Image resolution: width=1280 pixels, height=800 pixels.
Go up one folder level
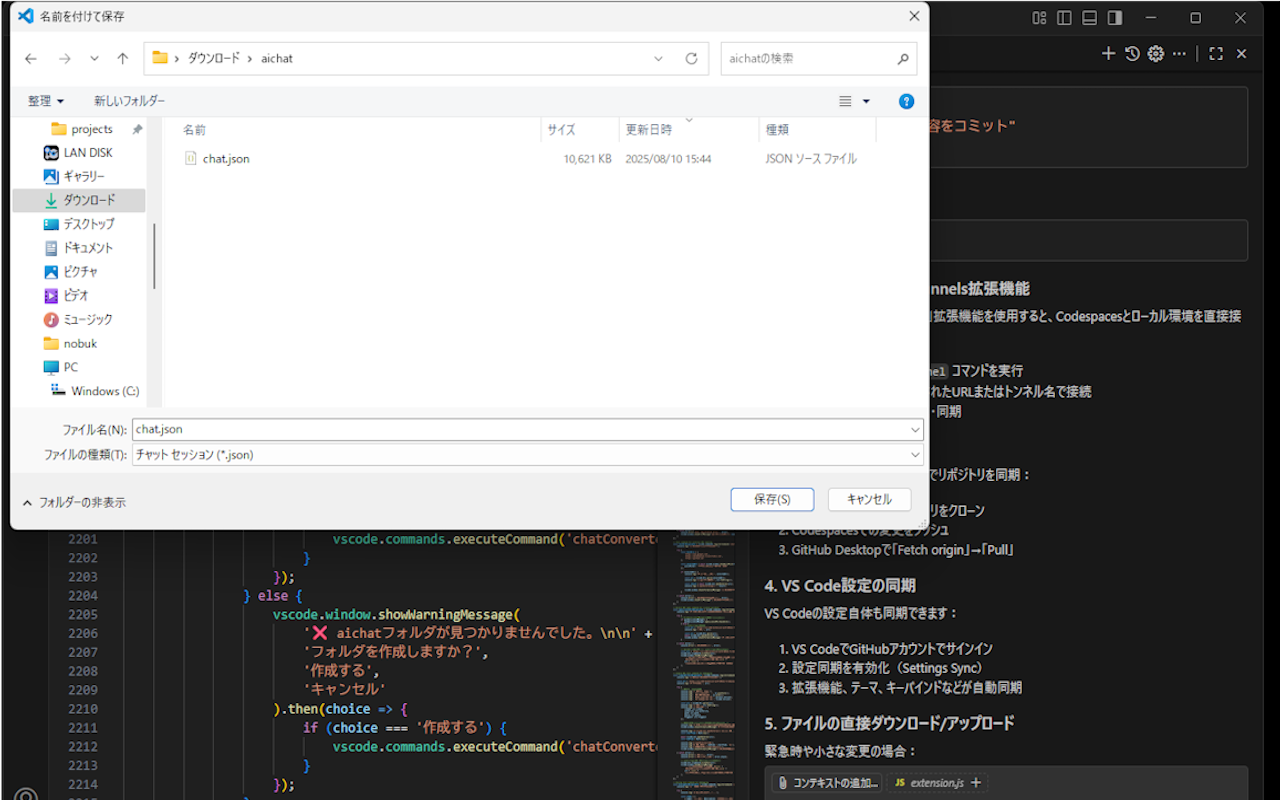[122, 59]
